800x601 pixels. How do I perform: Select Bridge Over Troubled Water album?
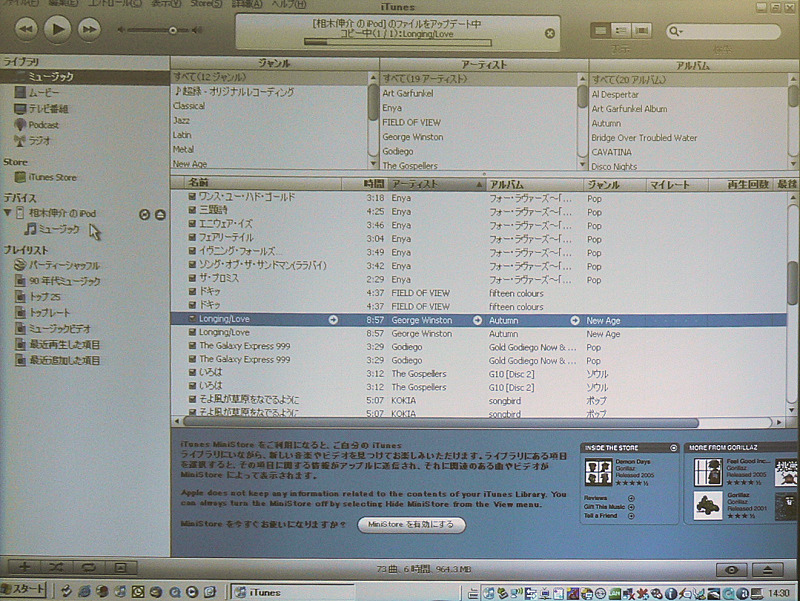click(644, 138)
